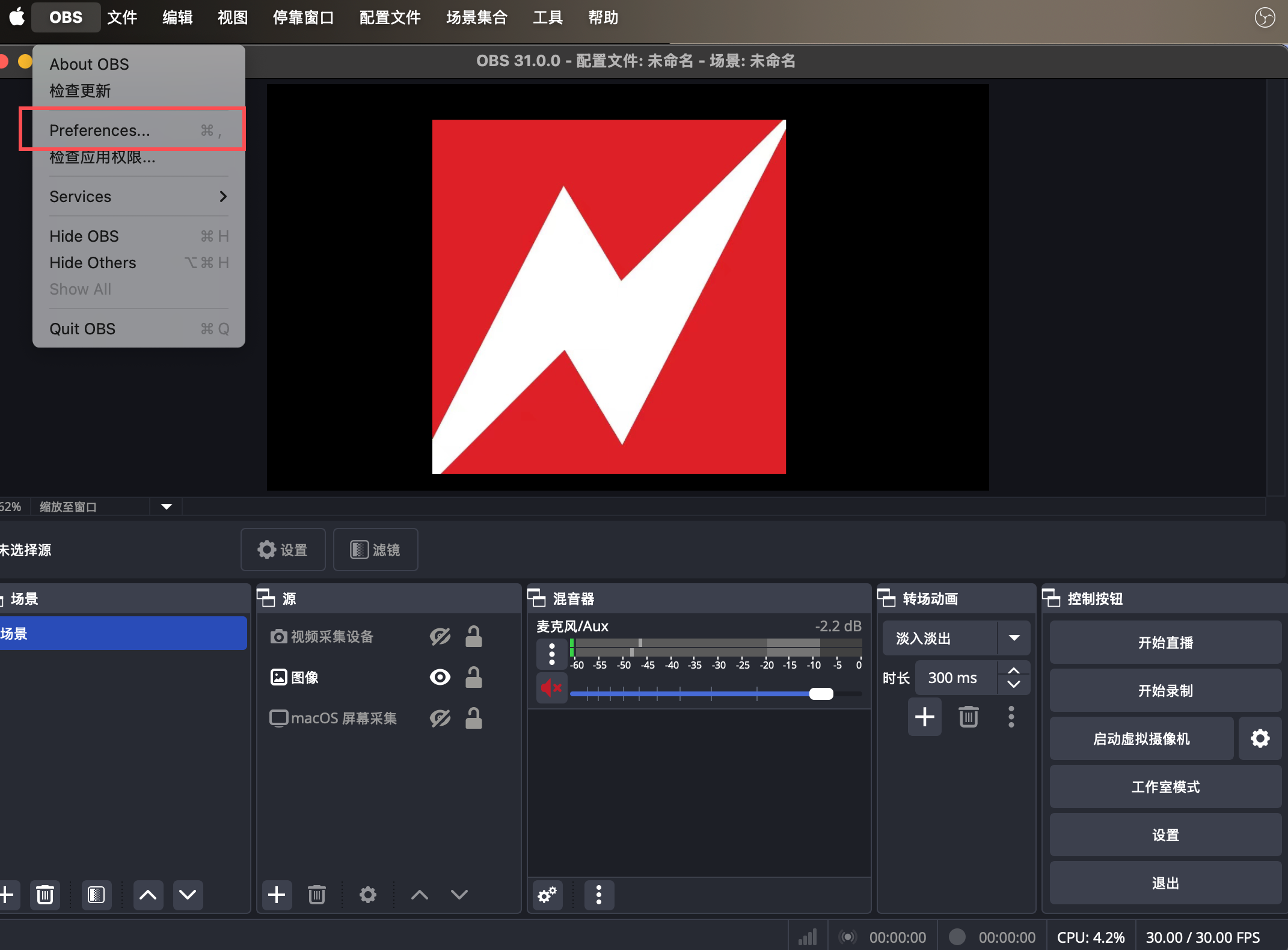
Task: Open 麦克风/Aux options three-dot menu
Action: (551, 654)
